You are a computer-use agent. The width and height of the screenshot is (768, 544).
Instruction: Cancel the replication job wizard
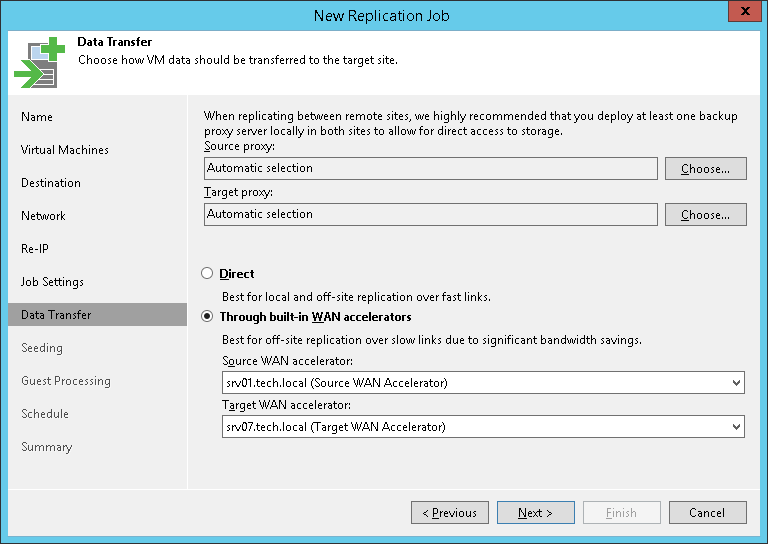[707, 513]
